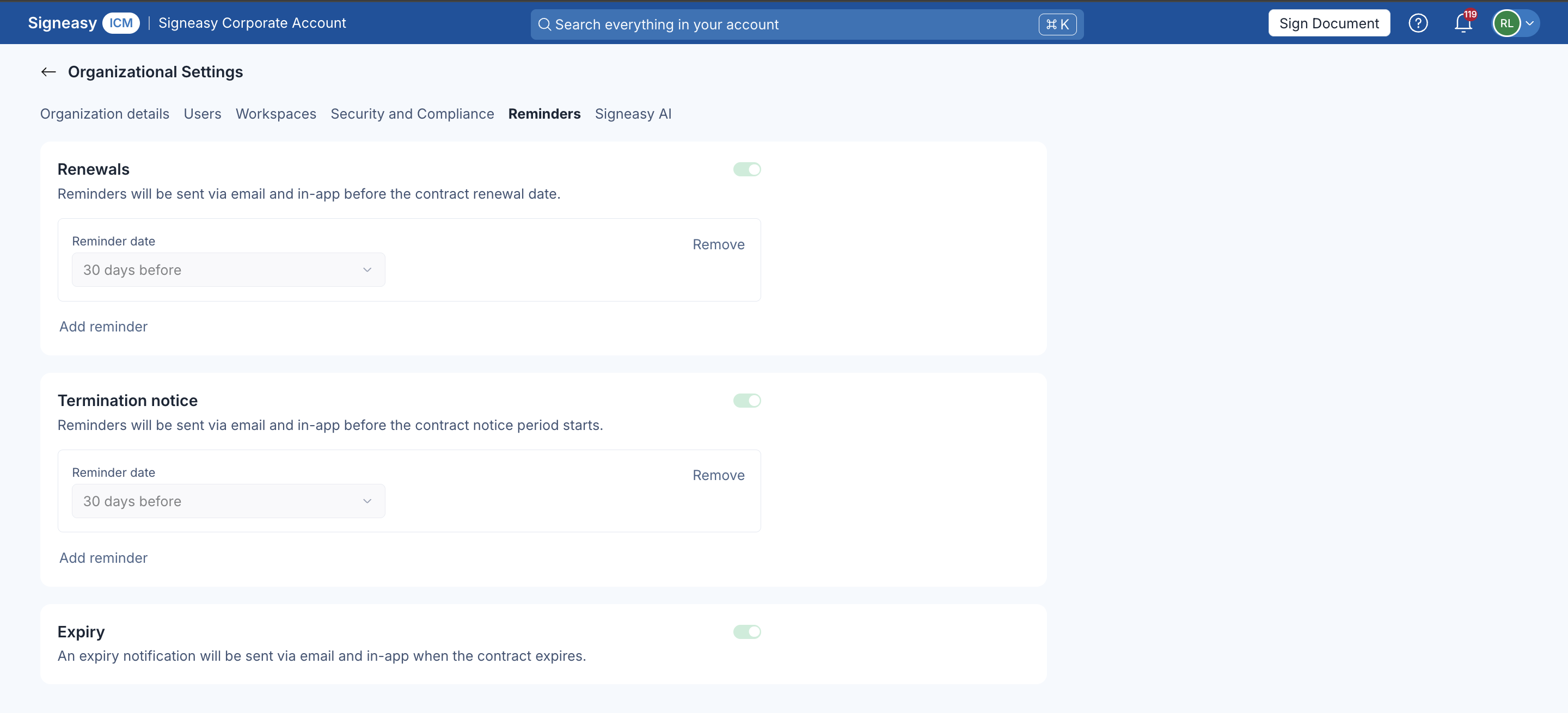The height and width of the screenshot is (713, 1568).
Task: Click the Renewals section heading
Action: tap(93, 169)
